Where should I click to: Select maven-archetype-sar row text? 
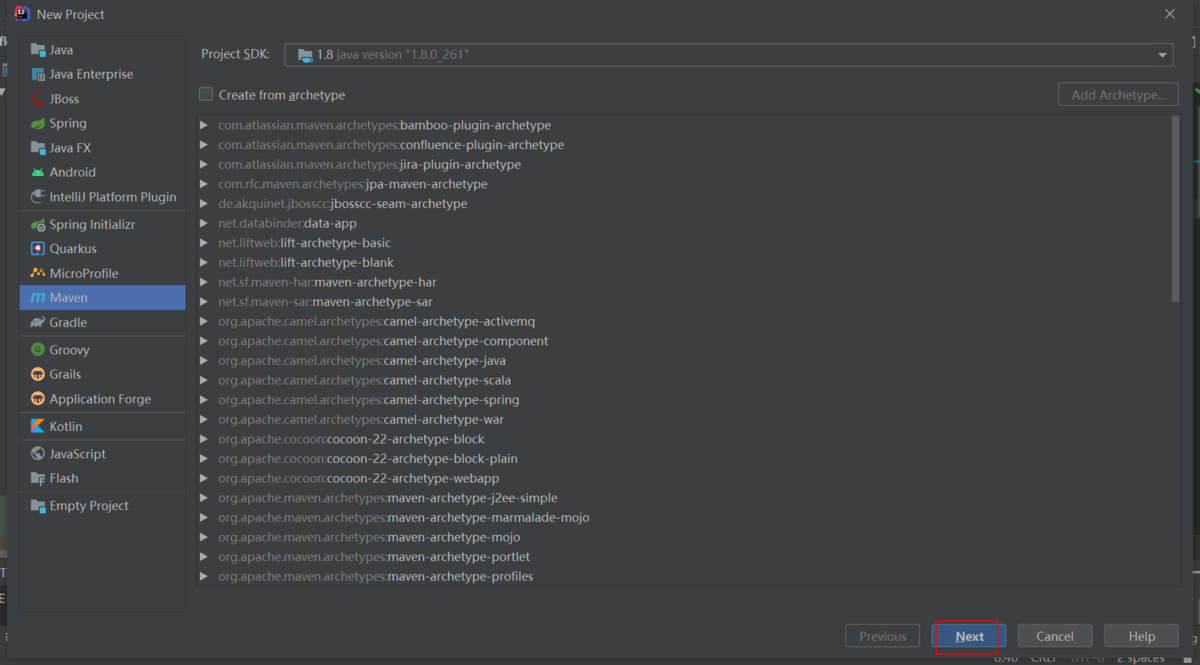coord(325,301)
